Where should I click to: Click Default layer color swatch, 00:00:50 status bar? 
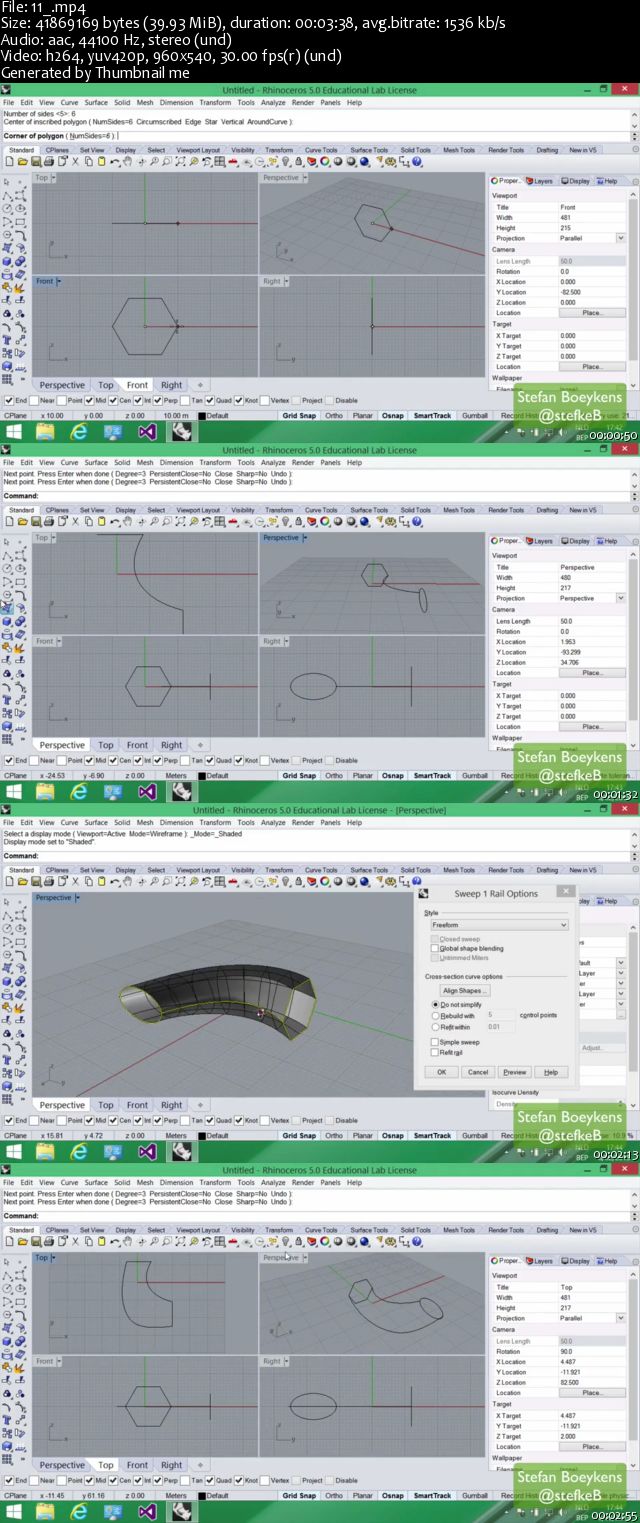(202, 416)
